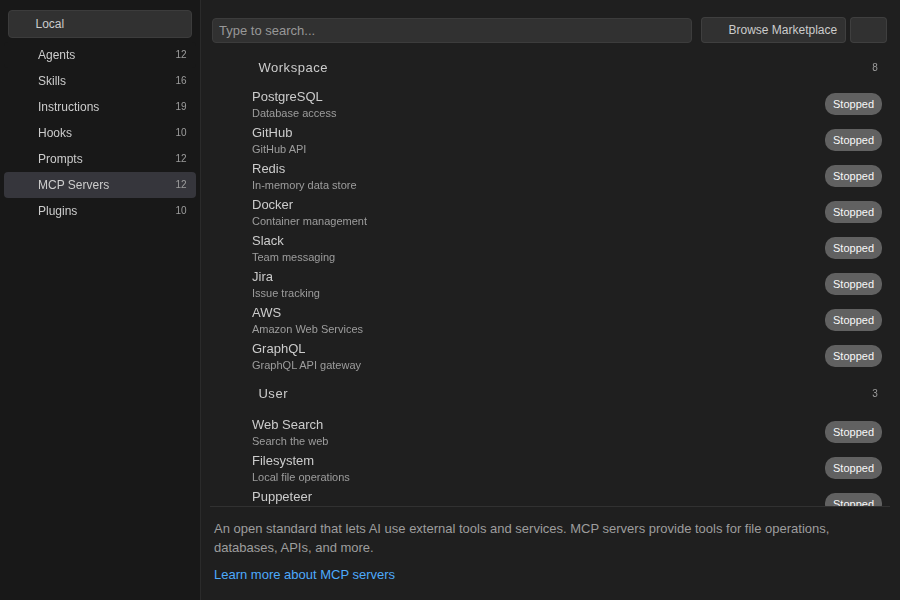Select the Slack server row

(x=549, y=249)
